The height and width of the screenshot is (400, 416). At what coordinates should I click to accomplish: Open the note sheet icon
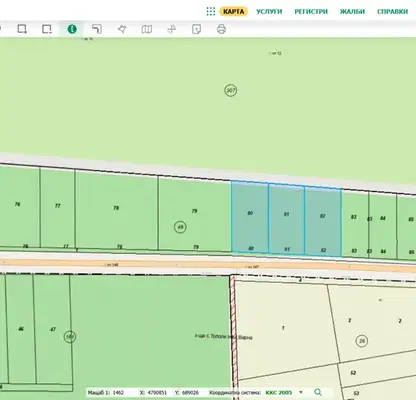coord(196,29)
